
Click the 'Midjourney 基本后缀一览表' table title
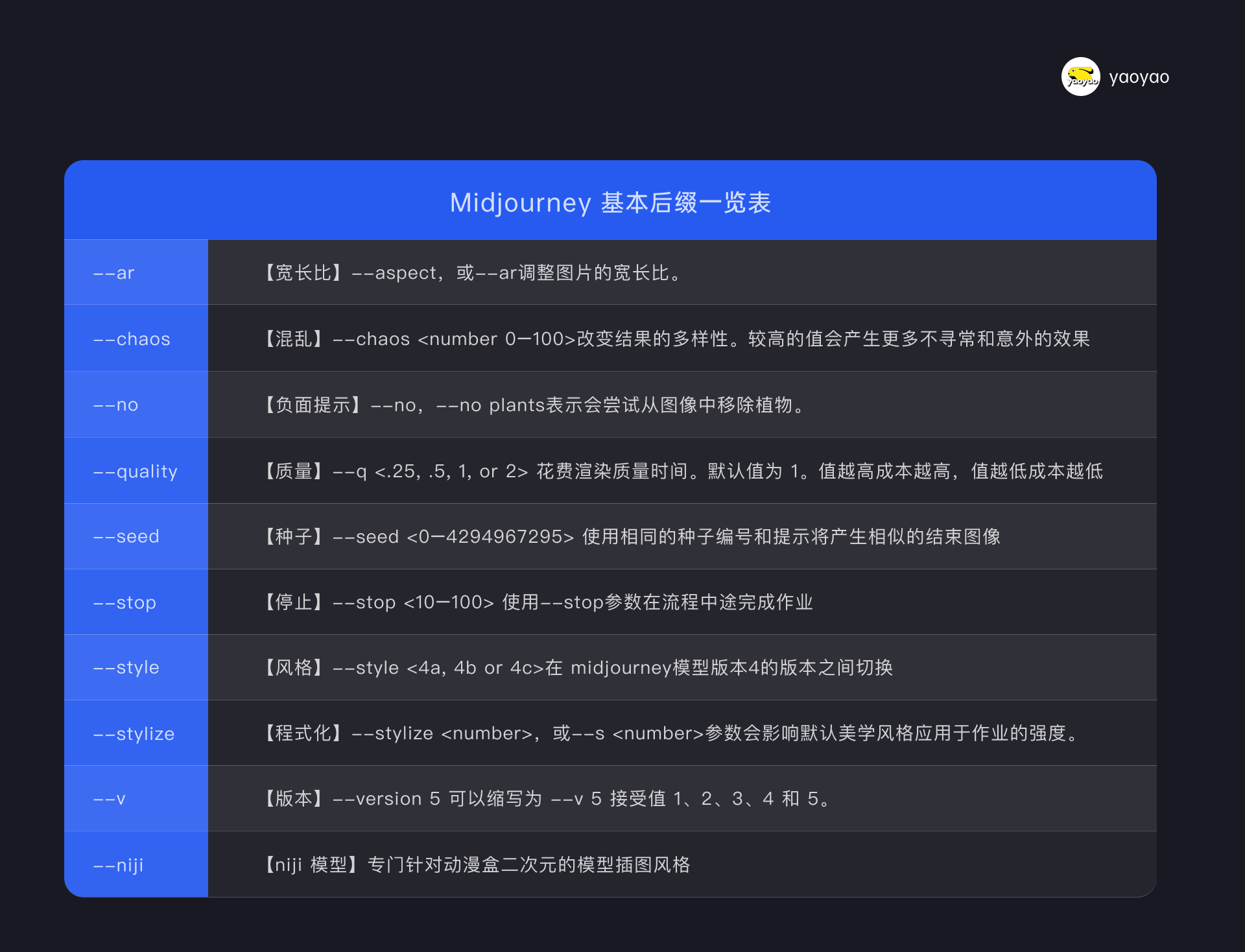pos(610,202)
